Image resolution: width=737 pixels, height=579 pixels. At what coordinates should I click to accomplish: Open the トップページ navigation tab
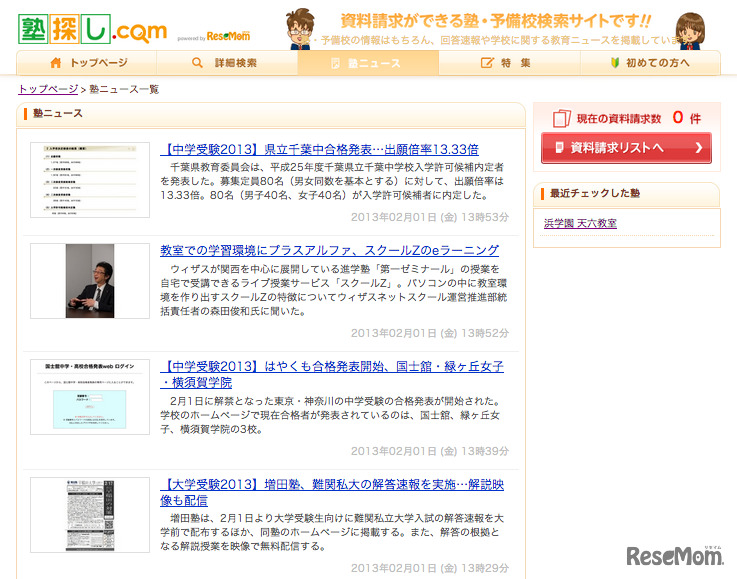[87, 63]
